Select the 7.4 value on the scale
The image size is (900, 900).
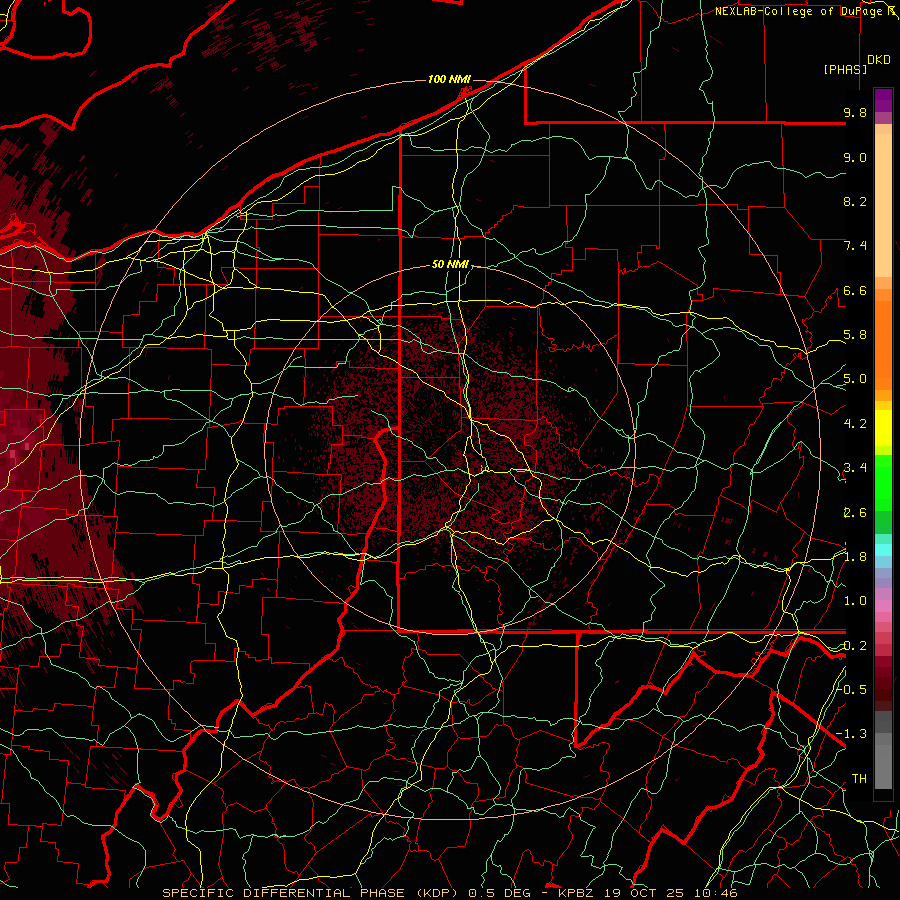(x=855, y=246)
